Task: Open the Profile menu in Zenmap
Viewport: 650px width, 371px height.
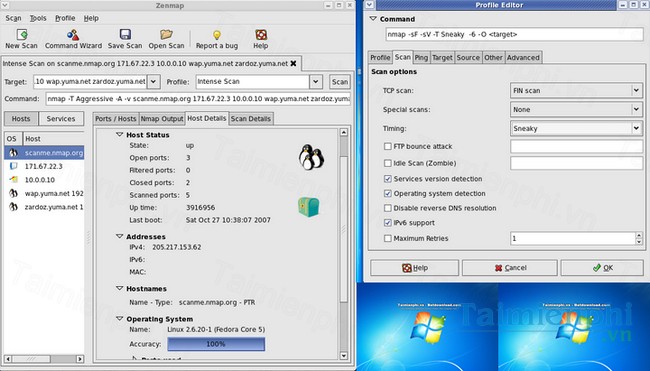Action: (65, 18)
